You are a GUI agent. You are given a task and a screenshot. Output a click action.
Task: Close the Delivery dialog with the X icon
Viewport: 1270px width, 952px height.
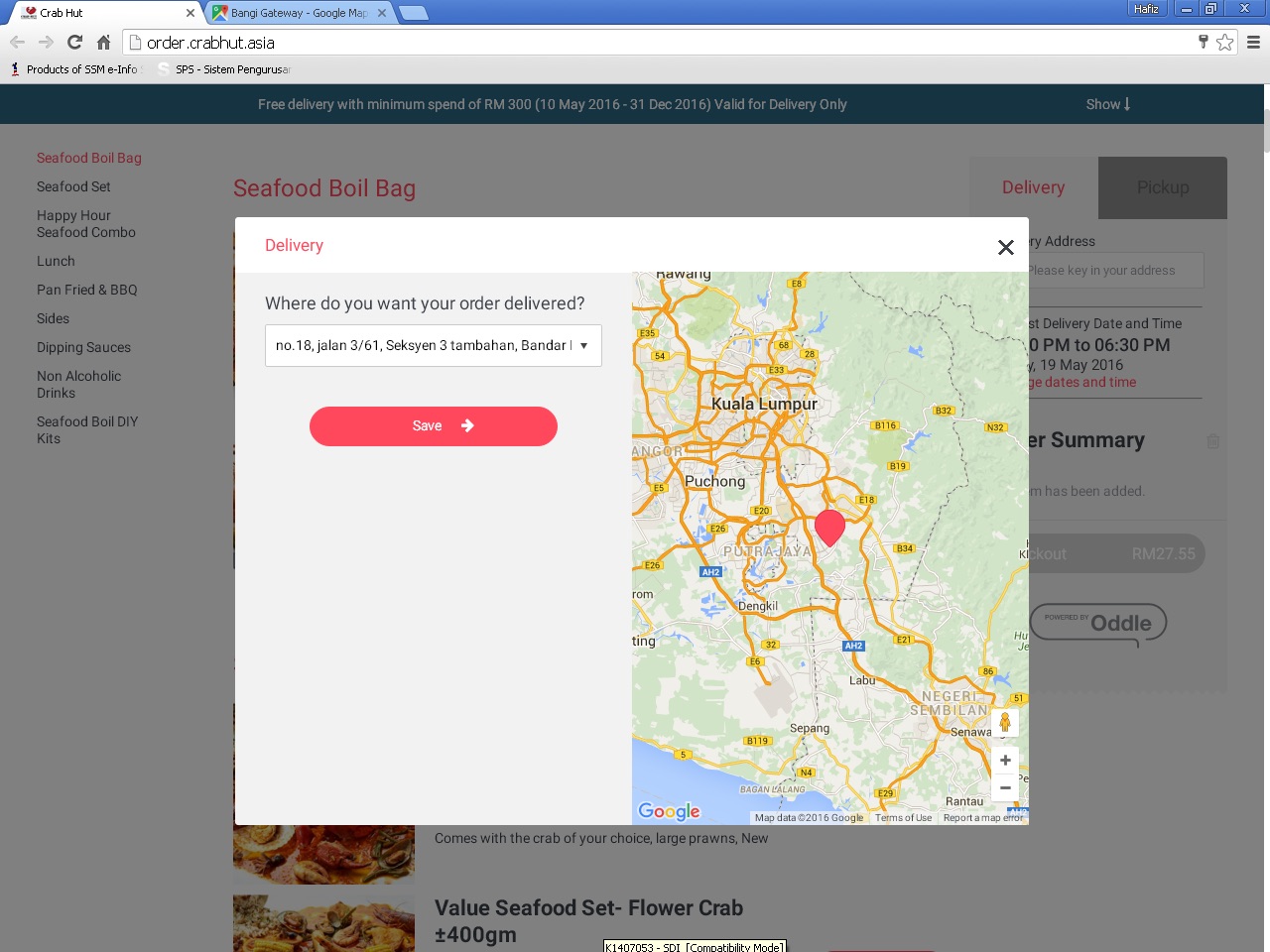[1005, 247]
